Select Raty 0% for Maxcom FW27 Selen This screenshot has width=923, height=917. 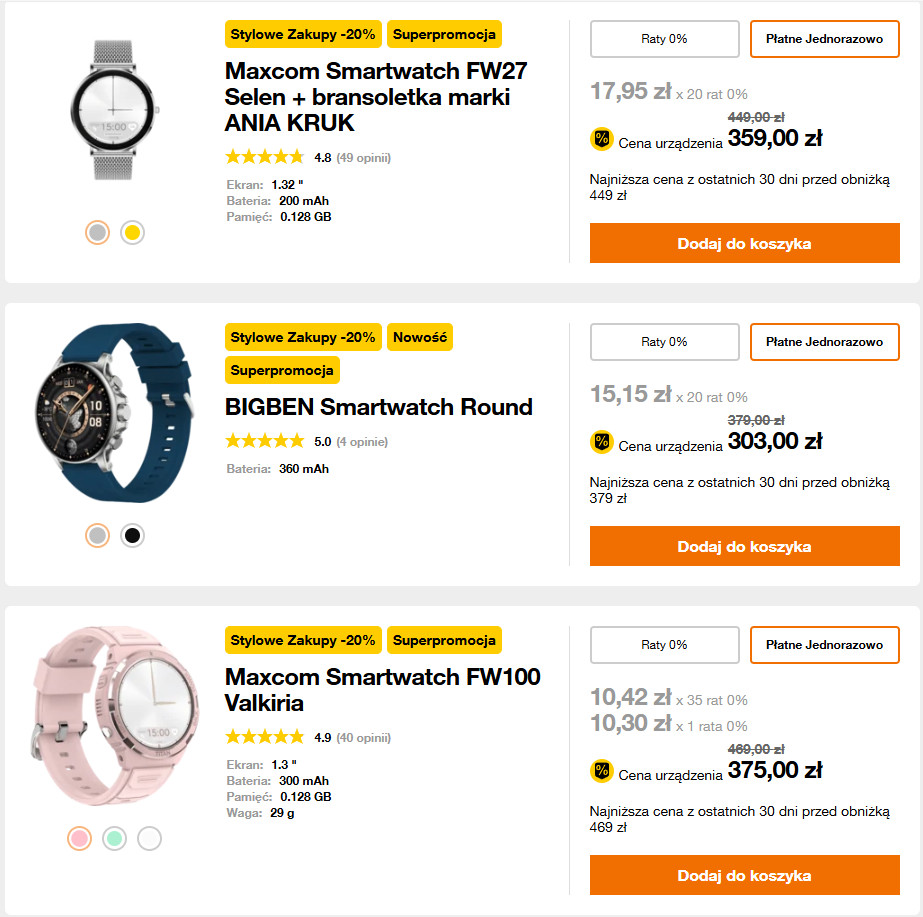pyautogui.click(x=664, y=39)
